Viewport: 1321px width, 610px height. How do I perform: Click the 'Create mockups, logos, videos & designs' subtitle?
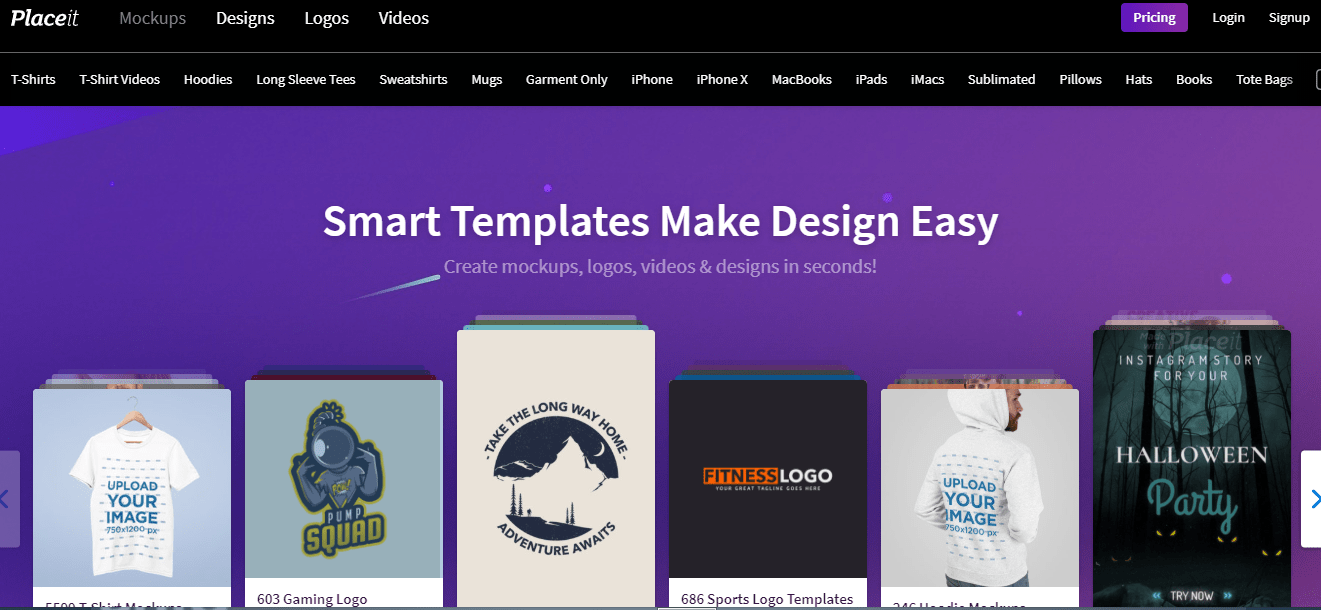(660, 267)
